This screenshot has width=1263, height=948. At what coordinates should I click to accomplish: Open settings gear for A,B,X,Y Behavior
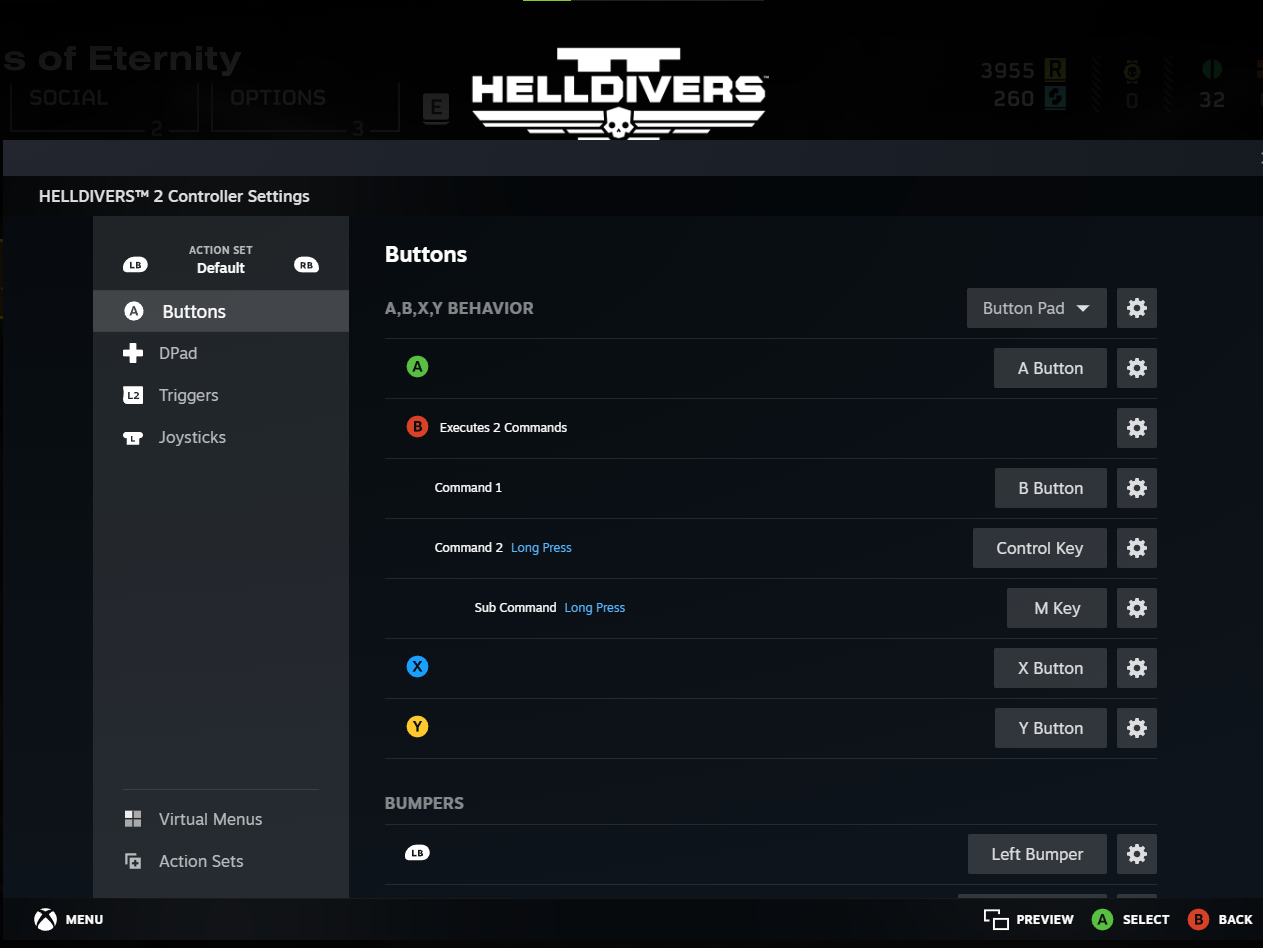1136,308
